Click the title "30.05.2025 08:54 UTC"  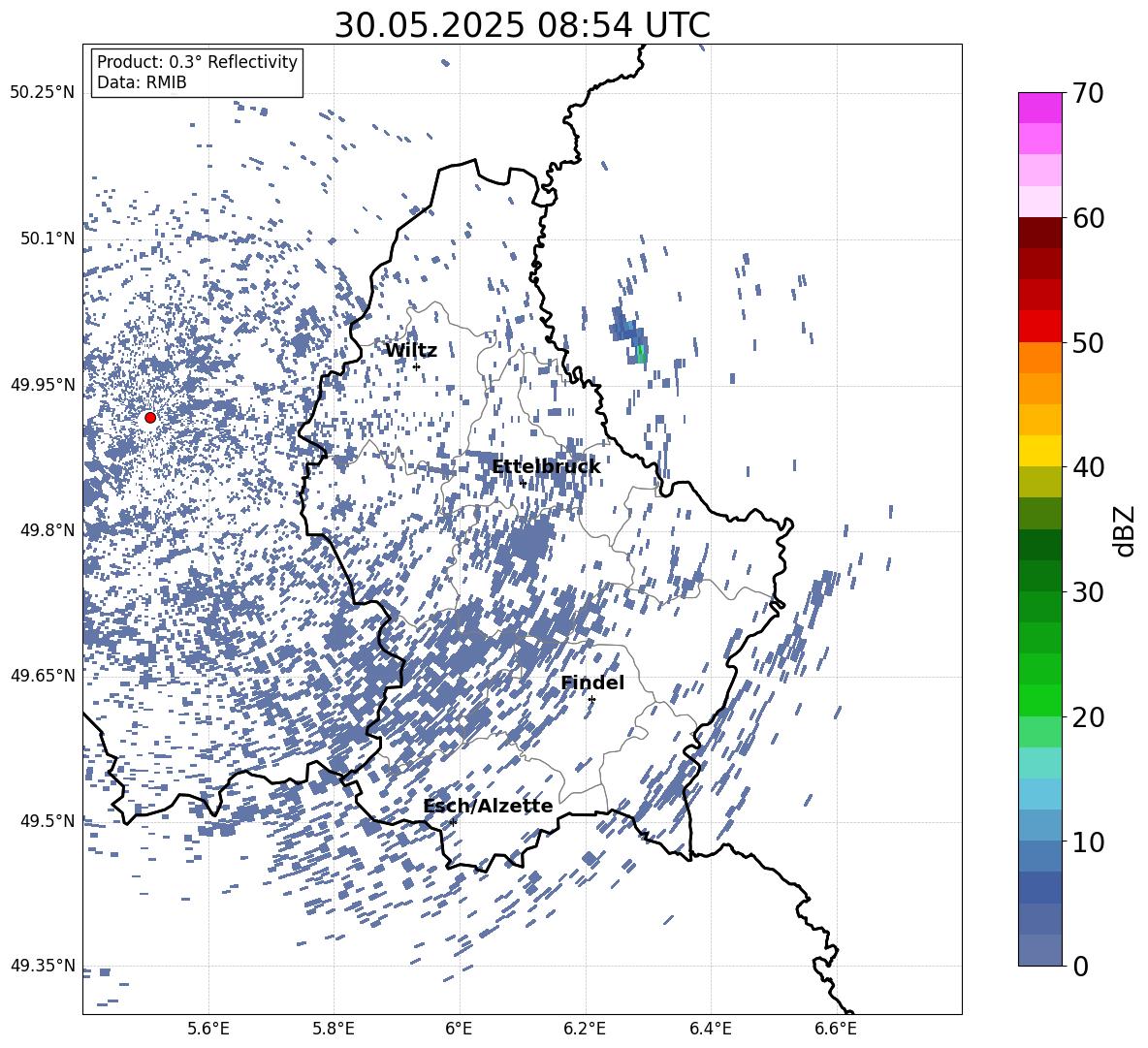[x=522, y=26]
